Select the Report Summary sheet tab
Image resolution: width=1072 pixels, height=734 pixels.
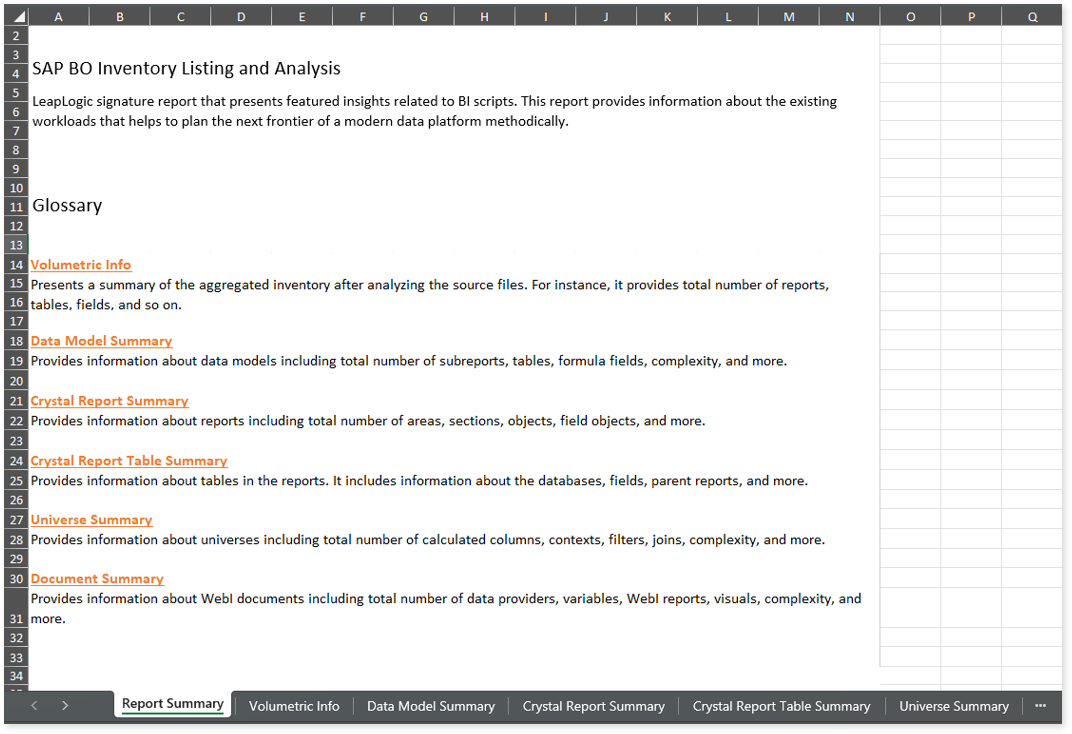pyautogui.click(x=172, y=704)
